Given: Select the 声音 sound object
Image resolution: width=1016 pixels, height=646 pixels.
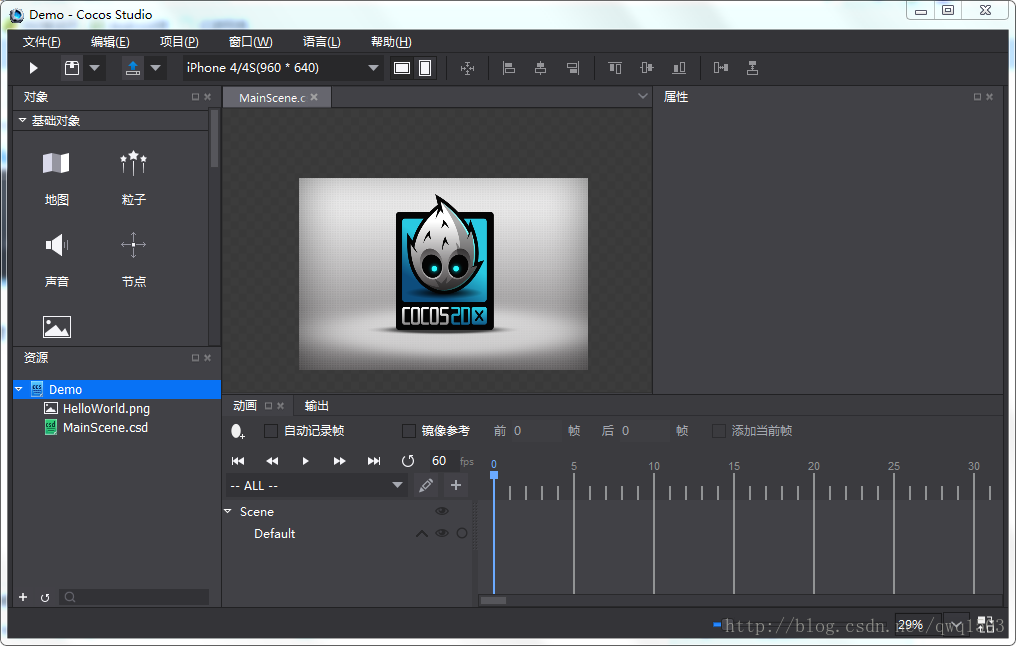Looking at the screenshot, I should 56,260.
